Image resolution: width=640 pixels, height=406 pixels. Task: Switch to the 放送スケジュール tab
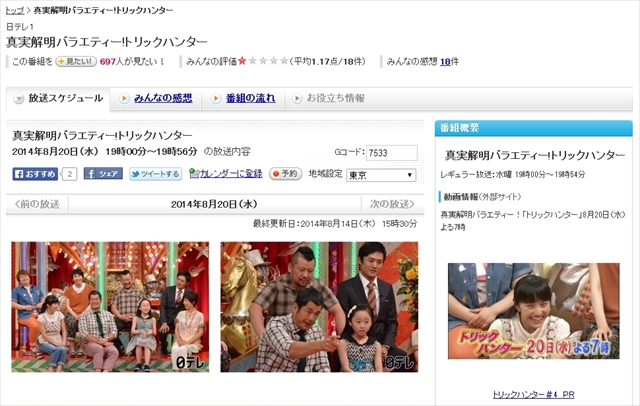[58, 99]
